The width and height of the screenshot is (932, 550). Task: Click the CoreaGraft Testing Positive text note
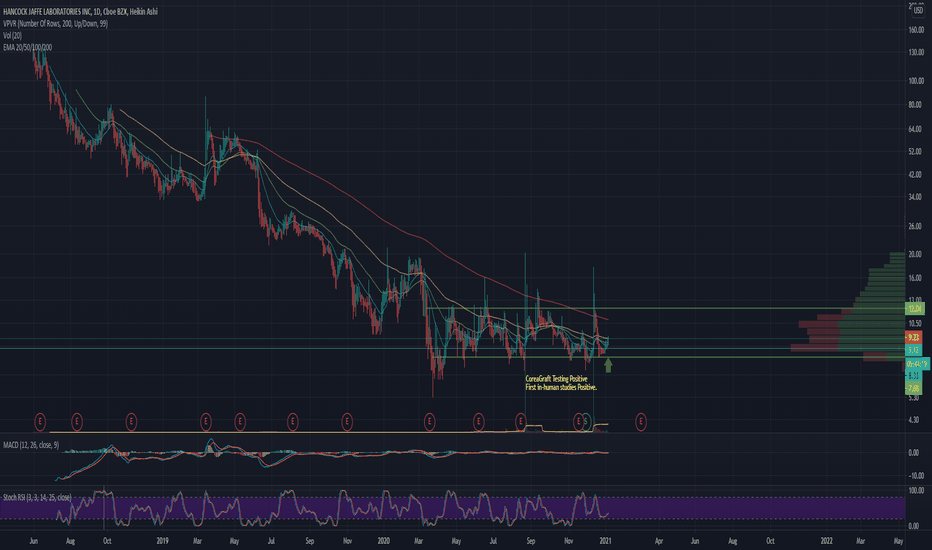click(556, 379)
